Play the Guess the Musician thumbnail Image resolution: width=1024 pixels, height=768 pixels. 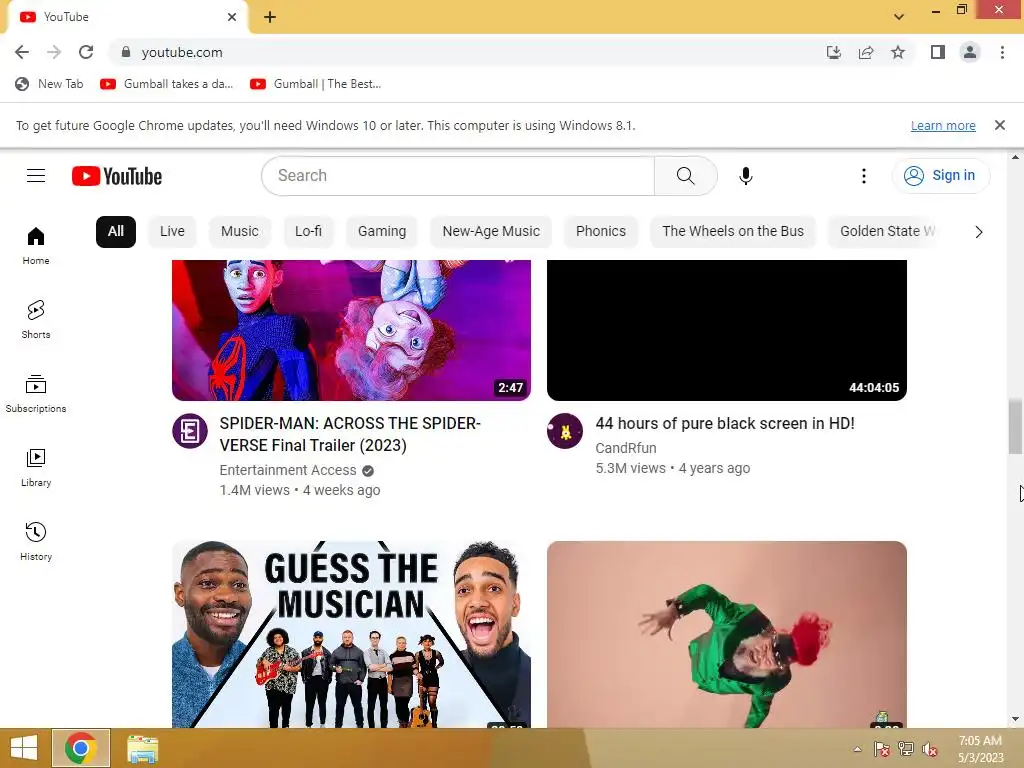tap(351, 634)
